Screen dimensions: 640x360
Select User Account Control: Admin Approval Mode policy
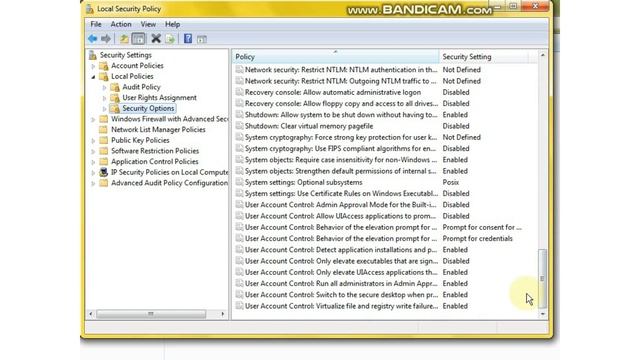pos(340,204)
